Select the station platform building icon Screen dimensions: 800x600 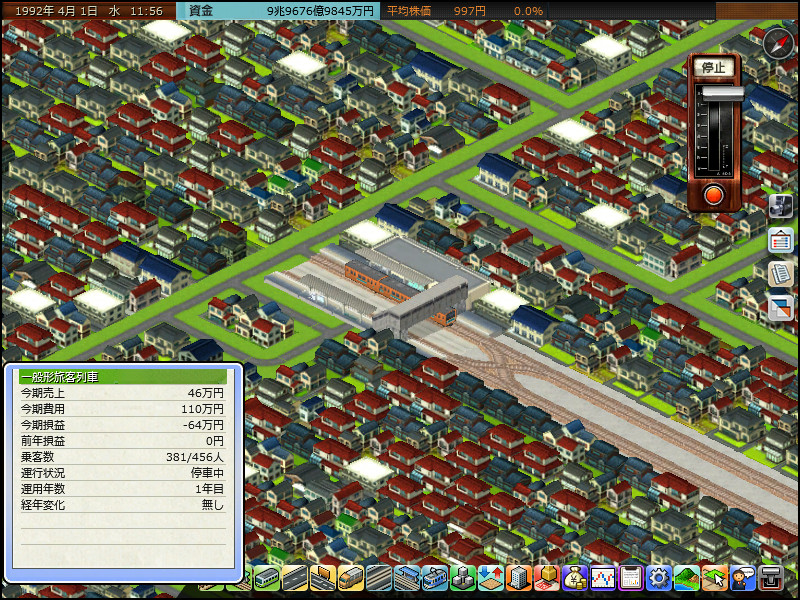[407, 578]
